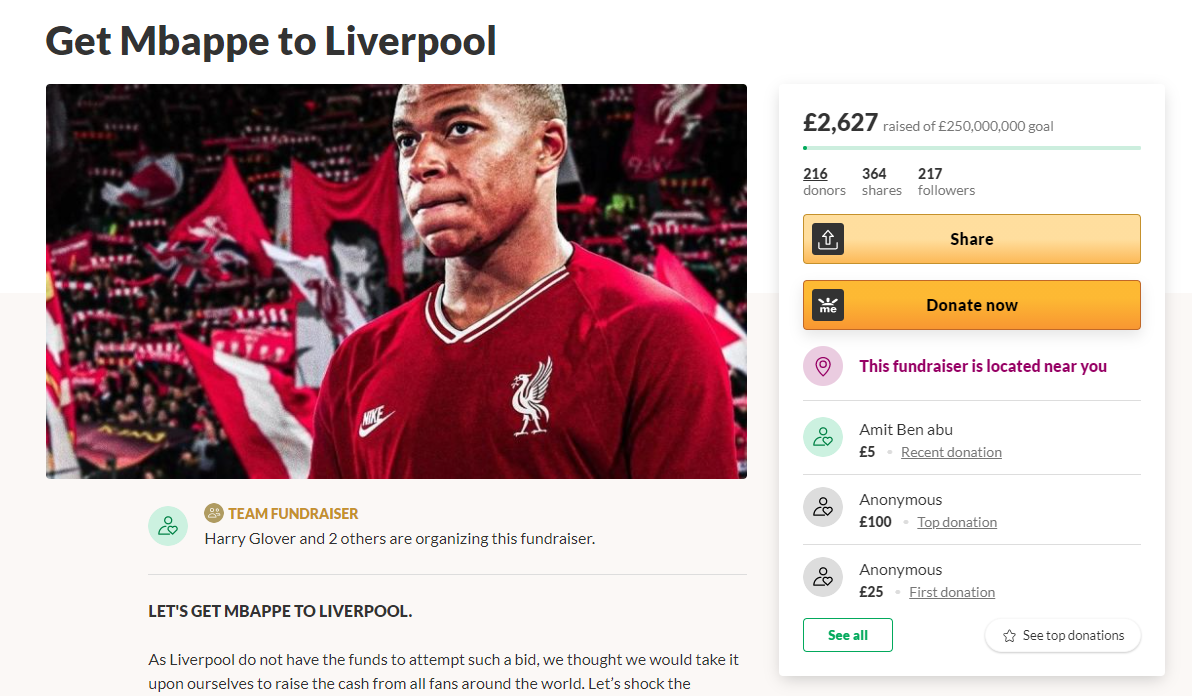The image size is (1192, 696).
Task: Click Amit Ben abu's green donor avatar
Action: [822, 437]
